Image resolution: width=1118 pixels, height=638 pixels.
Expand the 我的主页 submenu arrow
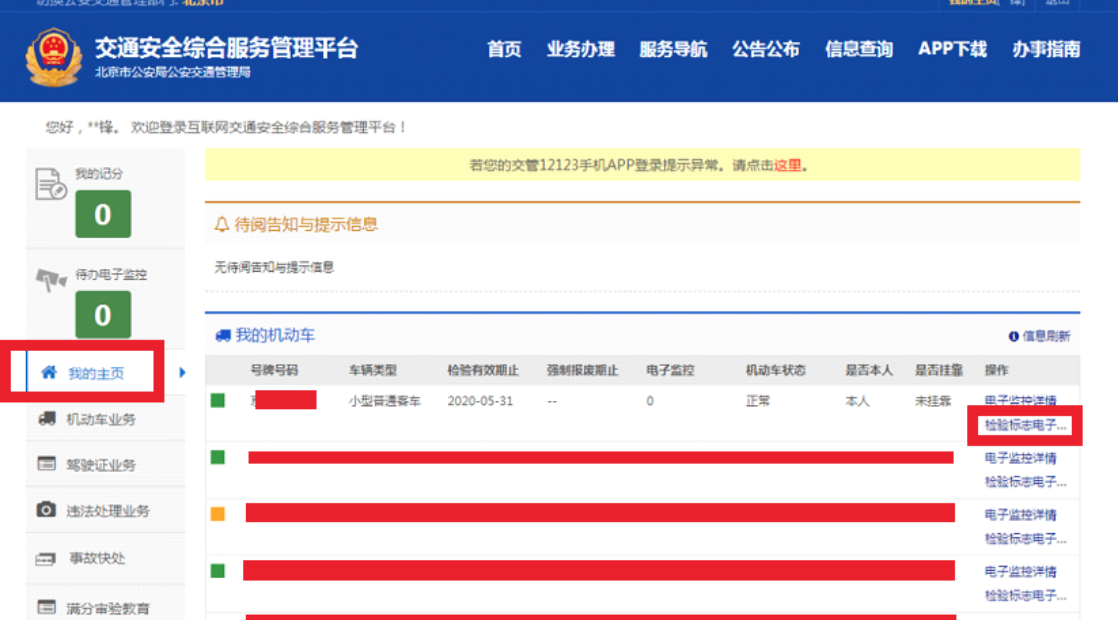[x=180, y=370]
